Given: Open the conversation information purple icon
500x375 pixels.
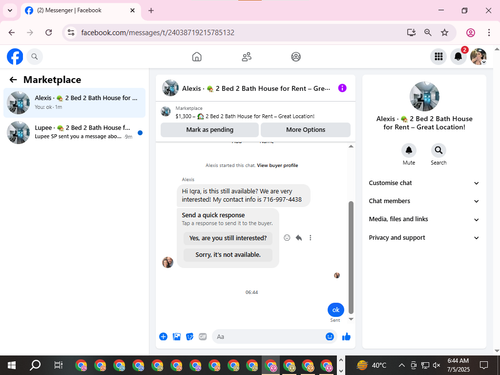Looking at the screenshot, I should (342, 88).
